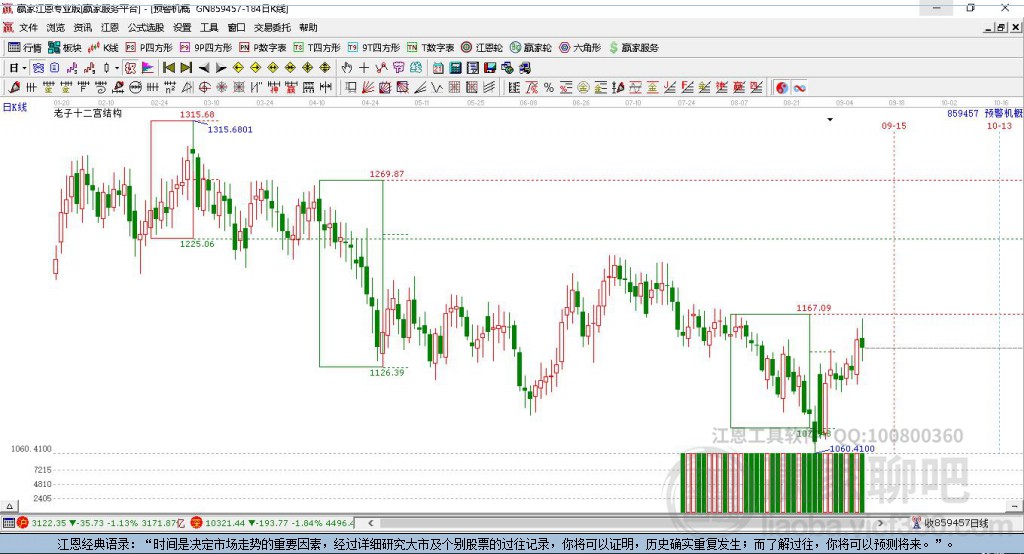Open the 行情 market quotes view

tap(25, 47)
